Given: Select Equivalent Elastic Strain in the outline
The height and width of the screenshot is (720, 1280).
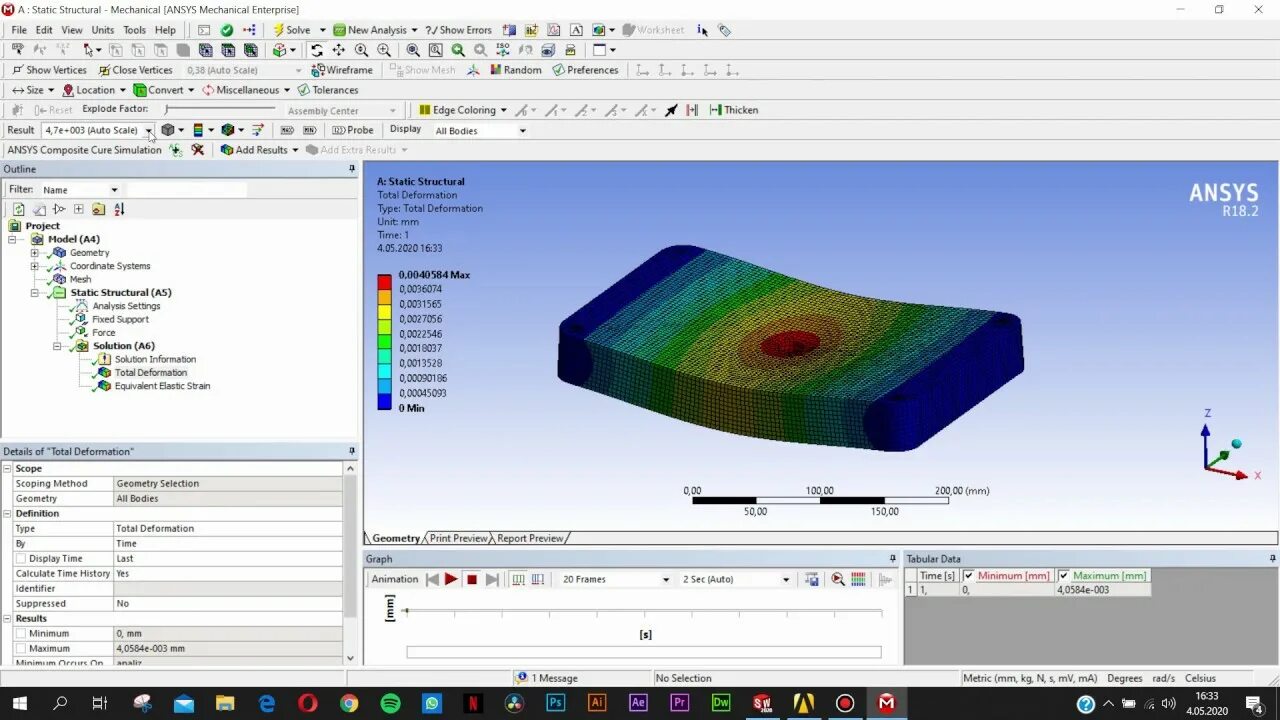Looking at the screenshot, I should click(x=162, y=386).
